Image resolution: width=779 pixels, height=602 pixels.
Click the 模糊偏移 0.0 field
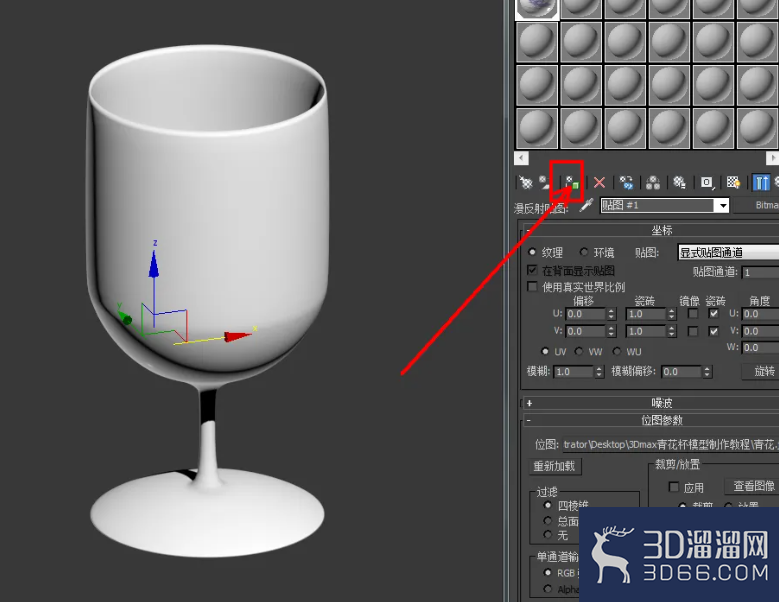(682, 372)
